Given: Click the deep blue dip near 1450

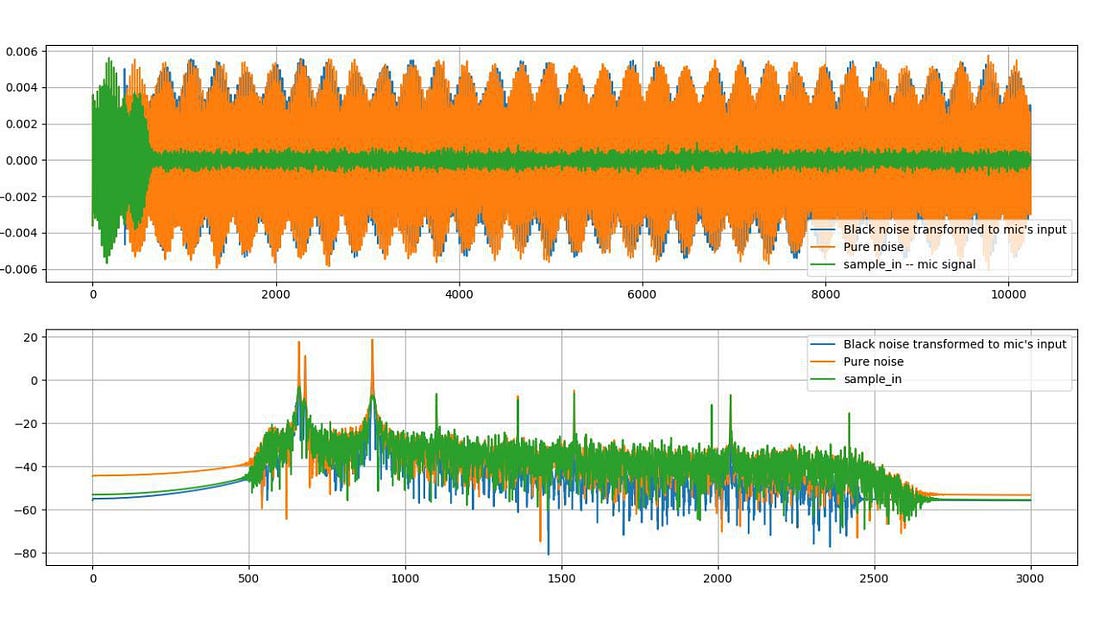Looking at the screenshot, I should pos(547,550).
